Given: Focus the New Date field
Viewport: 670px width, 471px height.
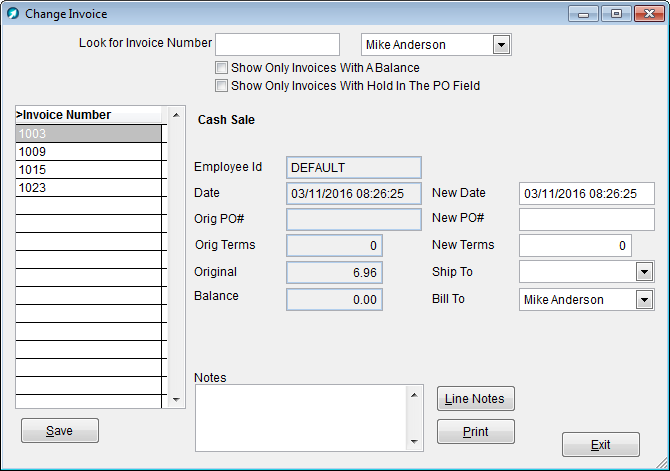Looking at the screenshot, I should pyautogui.click(x=586, y=194).
